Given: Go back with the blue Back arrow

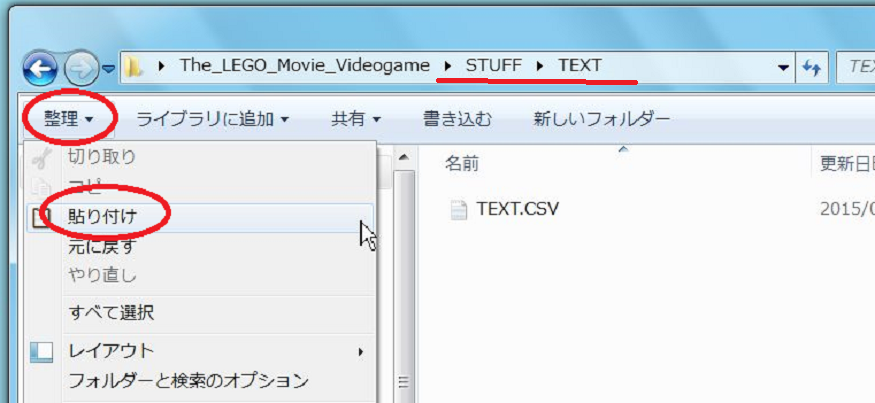Looking at the screenshot, I should point(40,69).
